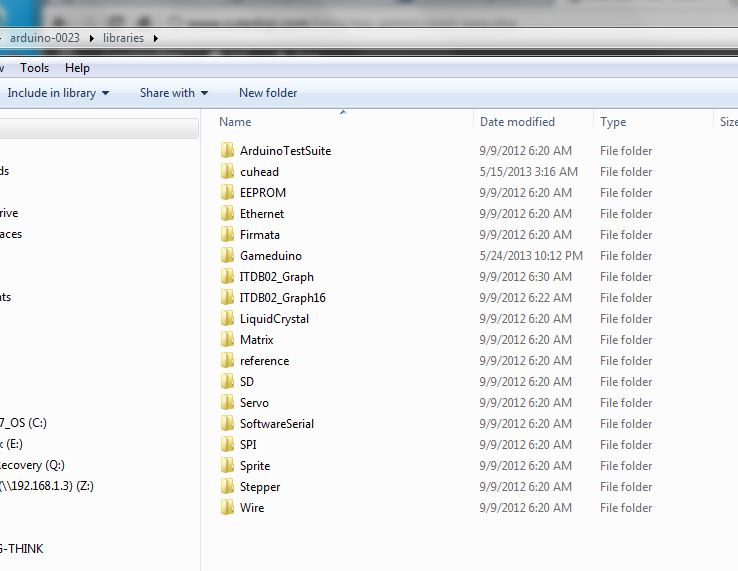Select the EEPROM folder name

[x=263, y=193]
